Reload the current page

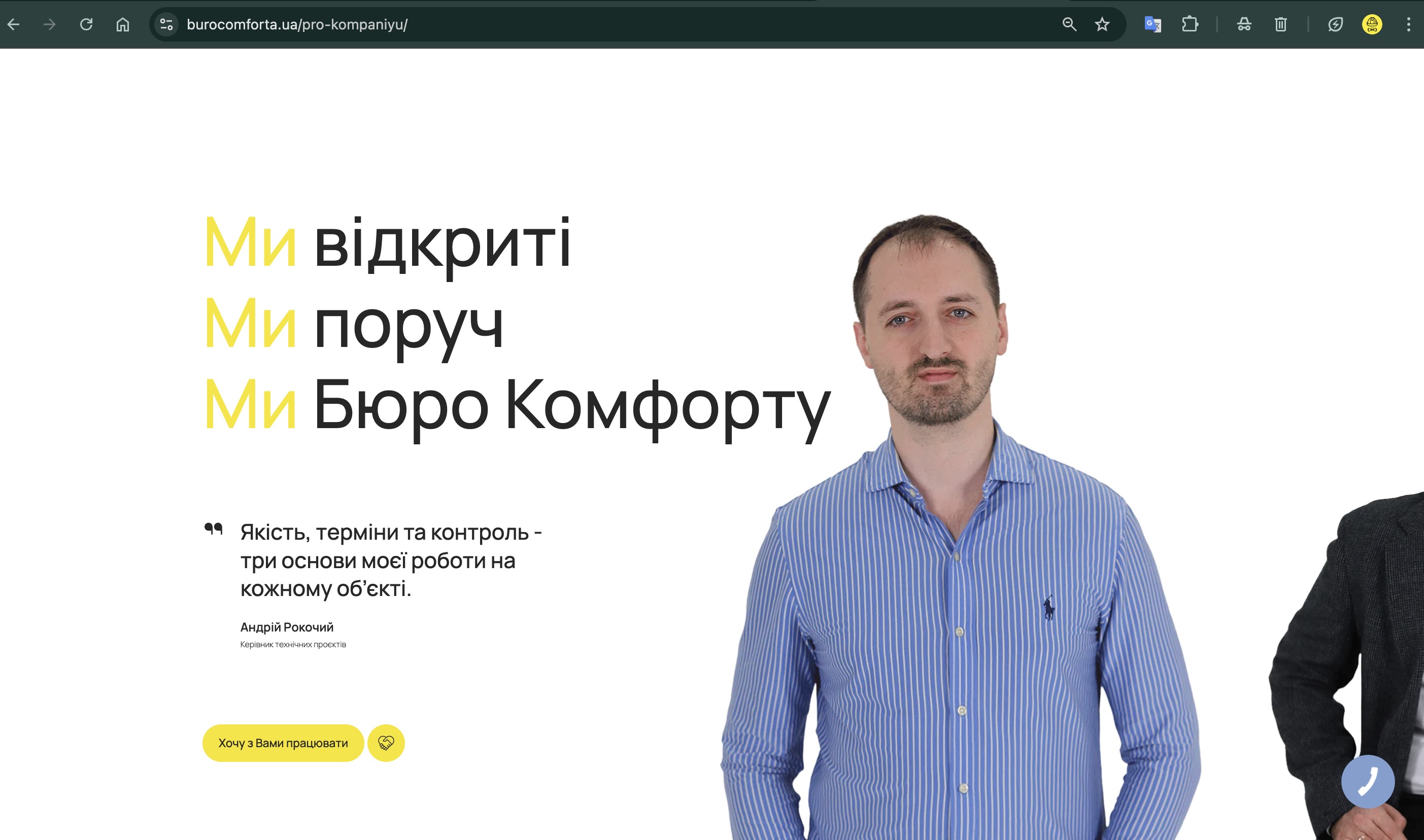pos(86,24)
